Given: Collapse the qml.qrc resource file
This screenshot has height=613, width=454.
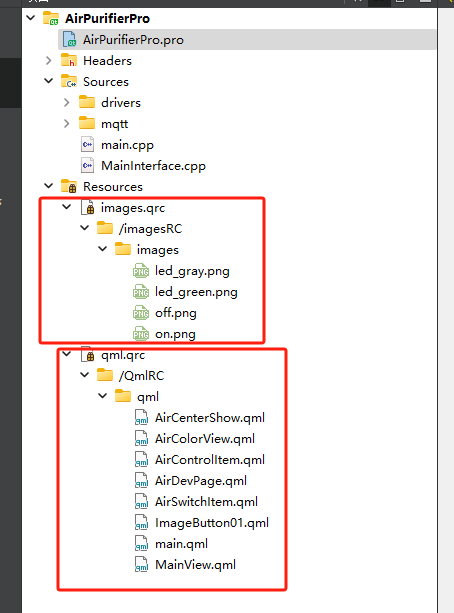Looking at the screenshot, I should (x=67, y=354).
